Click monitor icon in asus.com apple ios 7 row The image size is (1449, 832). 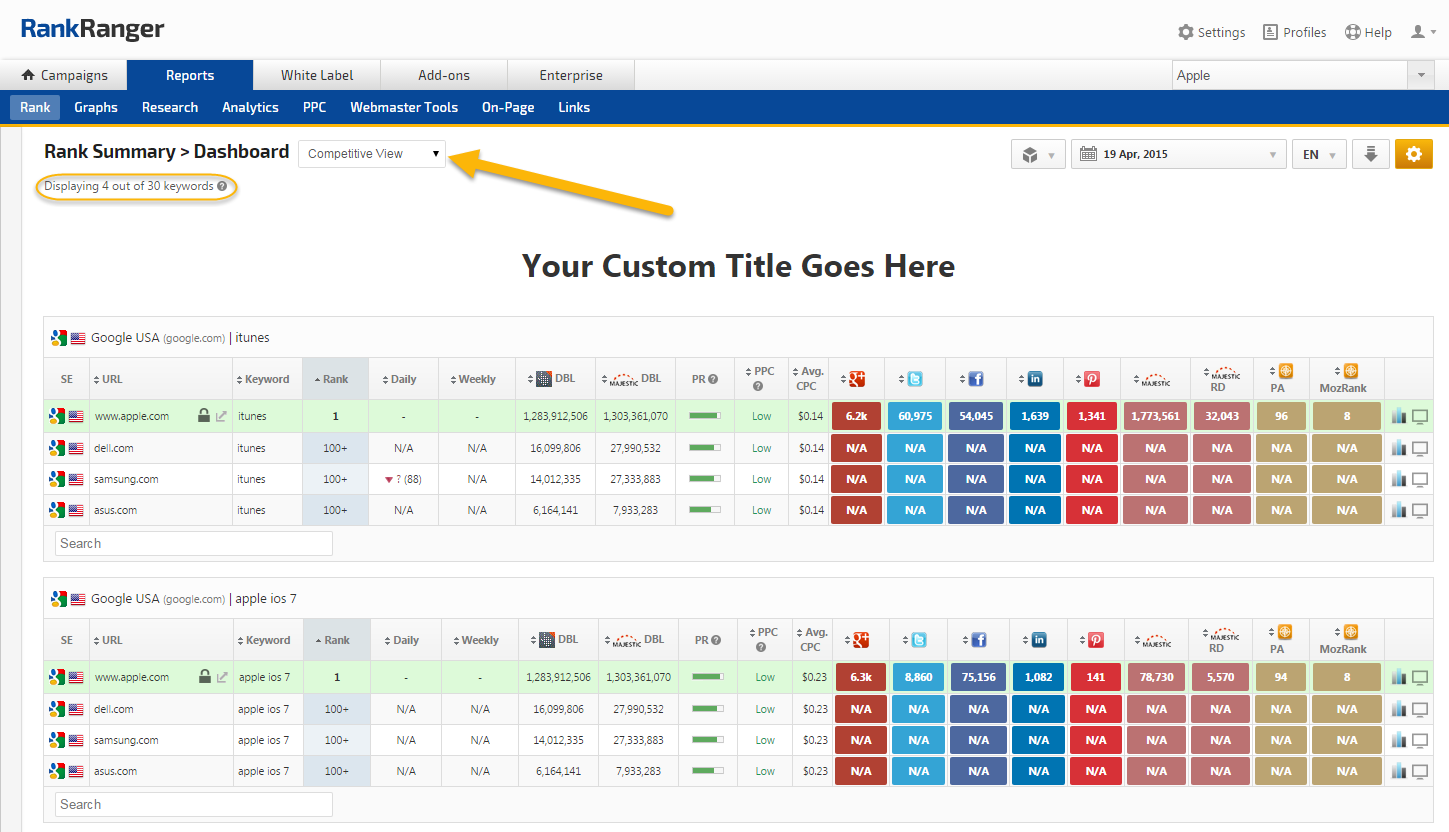(x=1419, y=771)
